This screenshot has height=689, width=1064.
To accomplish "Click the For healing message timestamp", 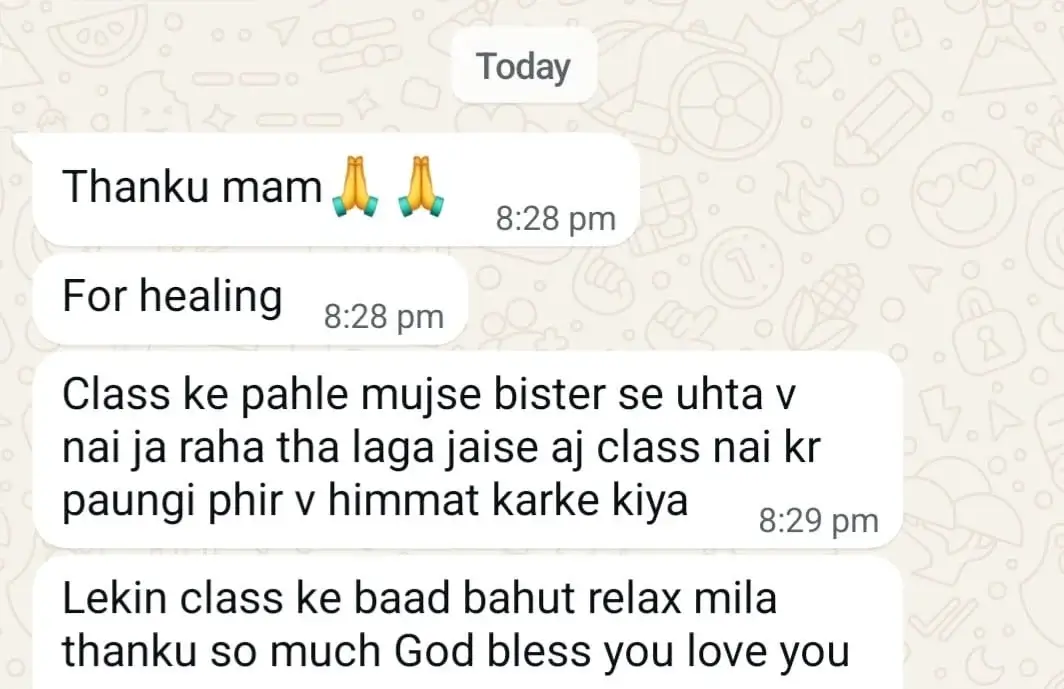I will (383, 316).
